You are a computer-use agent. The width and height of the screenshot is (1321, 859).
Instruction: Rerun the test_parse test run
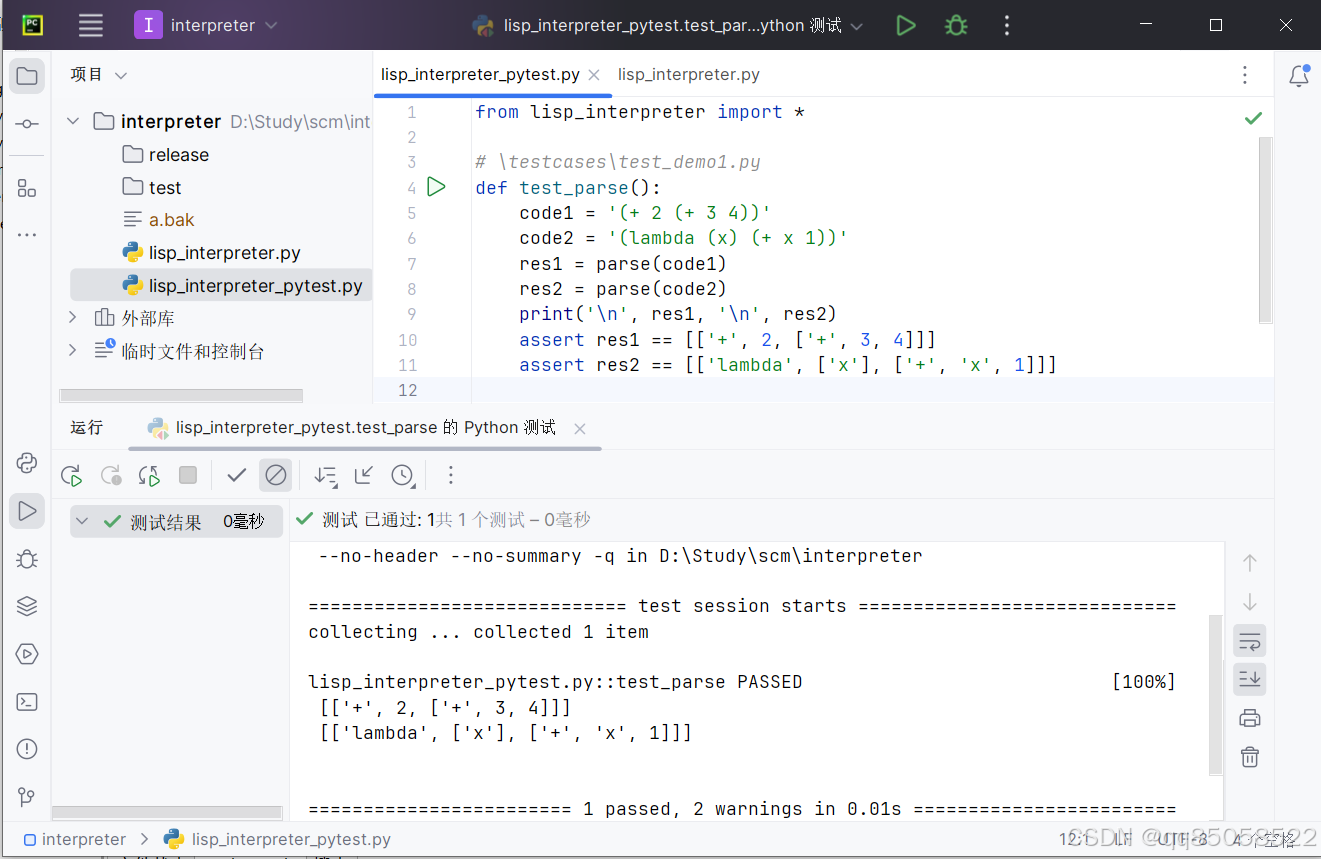71,475
